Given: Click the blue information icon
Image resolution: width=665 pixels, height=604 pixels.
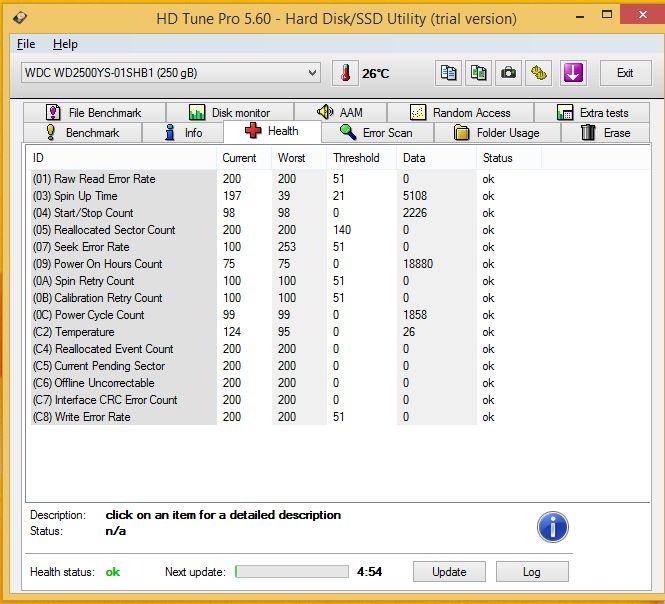Looking at the screenshot, I should [553, 527].
